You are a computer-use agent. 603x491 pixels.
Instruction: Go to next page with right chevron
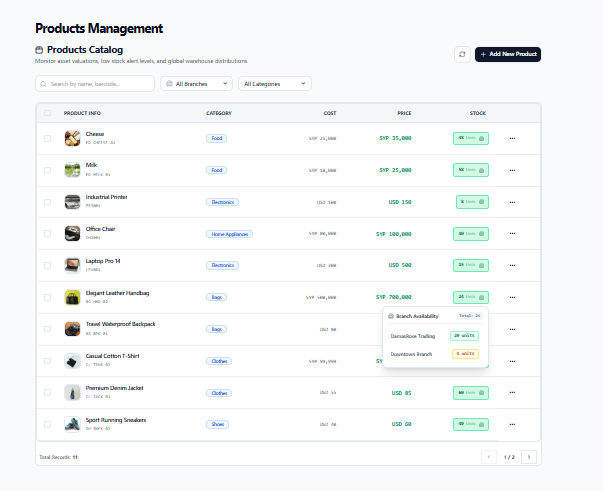click(x=529, y=457)
